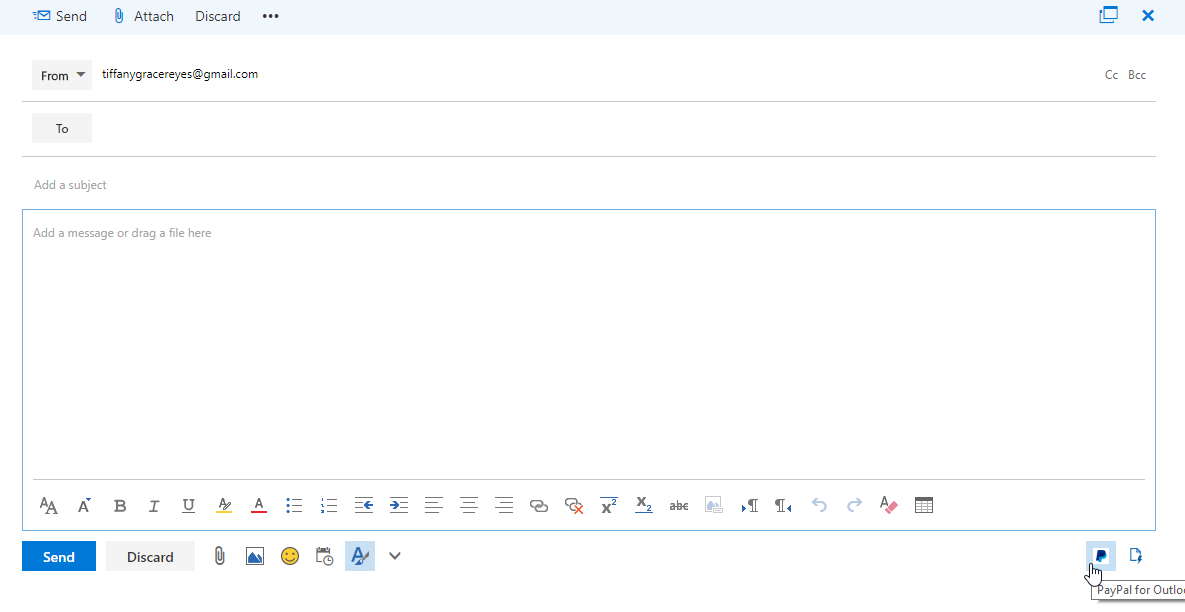Align text to the right
1185x612 pixels.
pyautogui.click(x=504, y=505)
